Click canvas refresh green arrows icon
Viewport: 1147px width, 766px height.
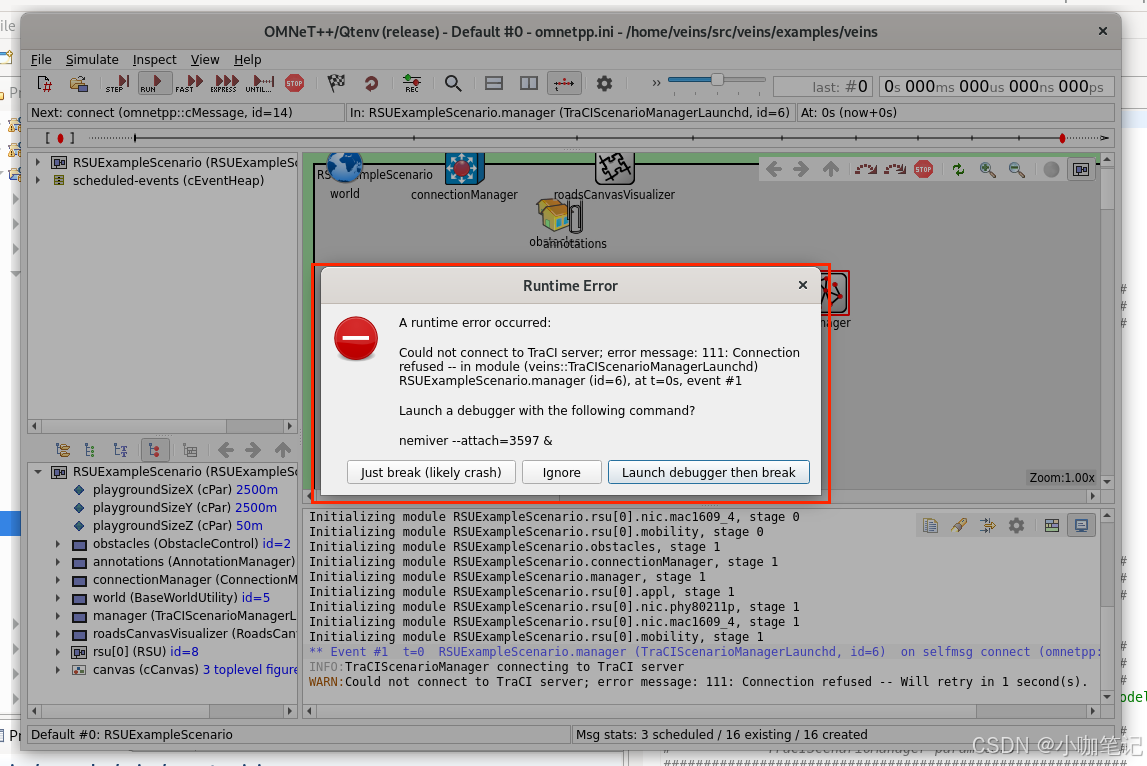tap(958, 170)
